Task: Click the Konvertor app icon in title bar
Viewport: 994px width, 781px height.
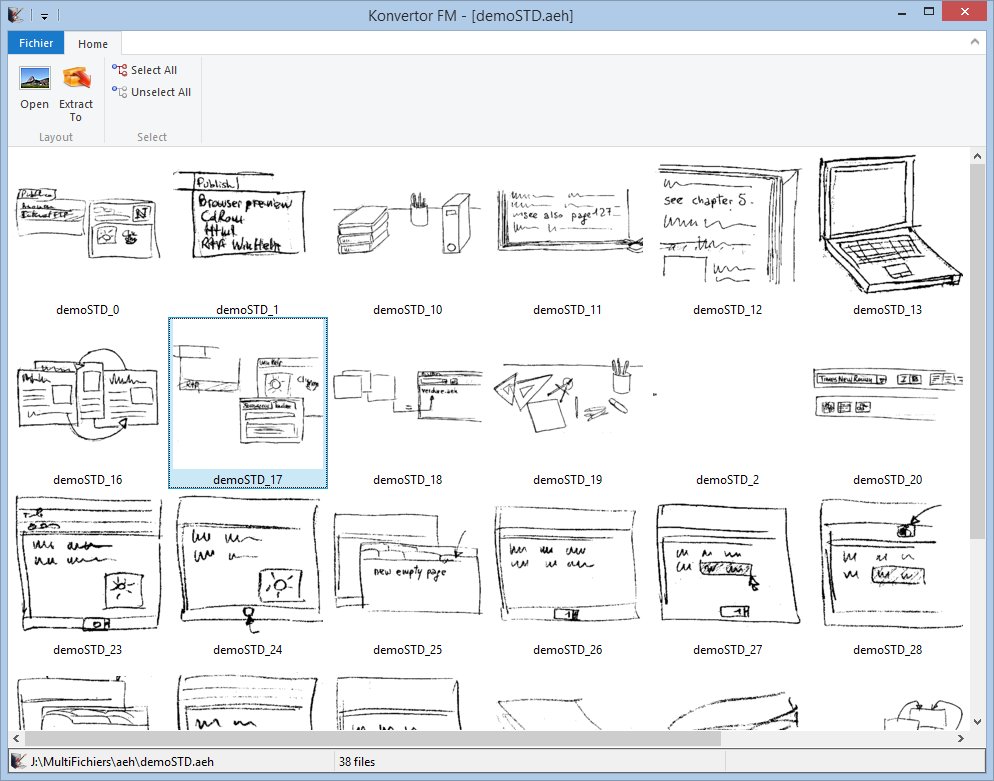Action: (x=15, y=15)
